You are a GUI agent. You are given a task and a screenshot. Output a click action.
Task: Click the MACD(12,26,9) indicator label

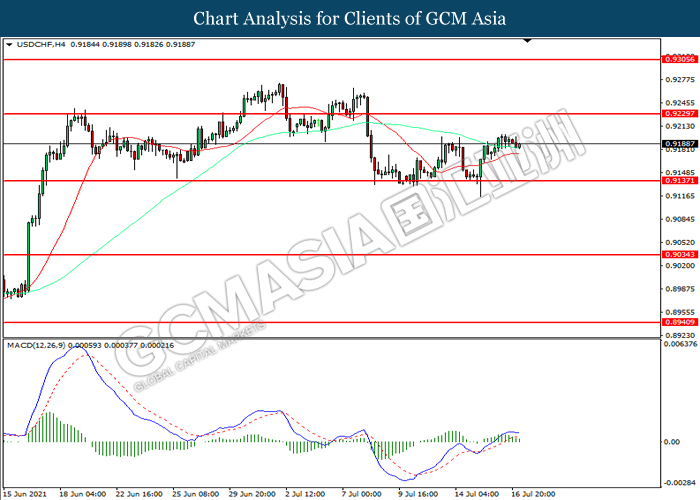[x=36, y=346]
